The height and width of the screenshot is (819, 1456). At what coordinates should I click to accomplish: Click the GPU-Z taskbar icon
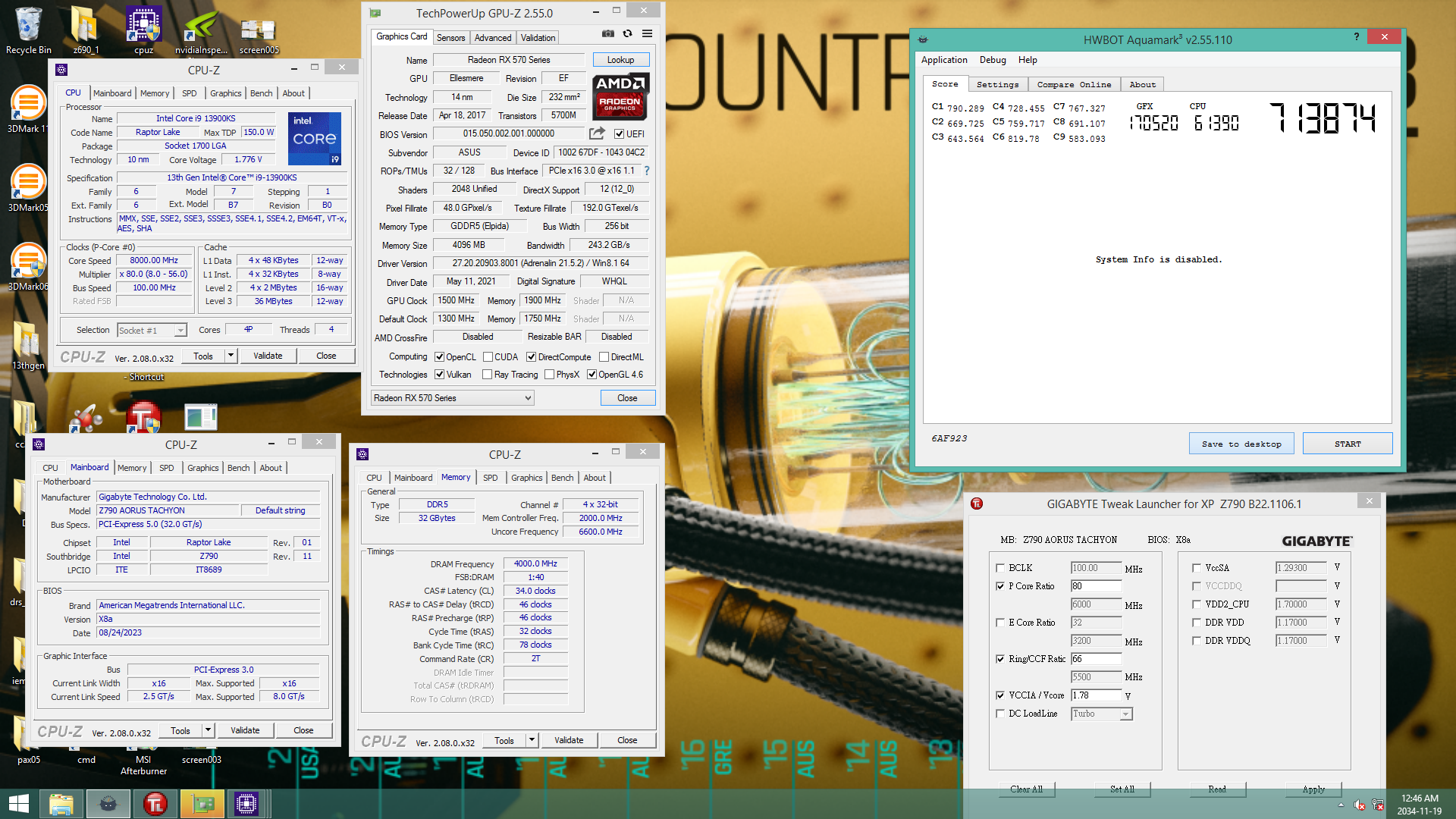[202, 804]
